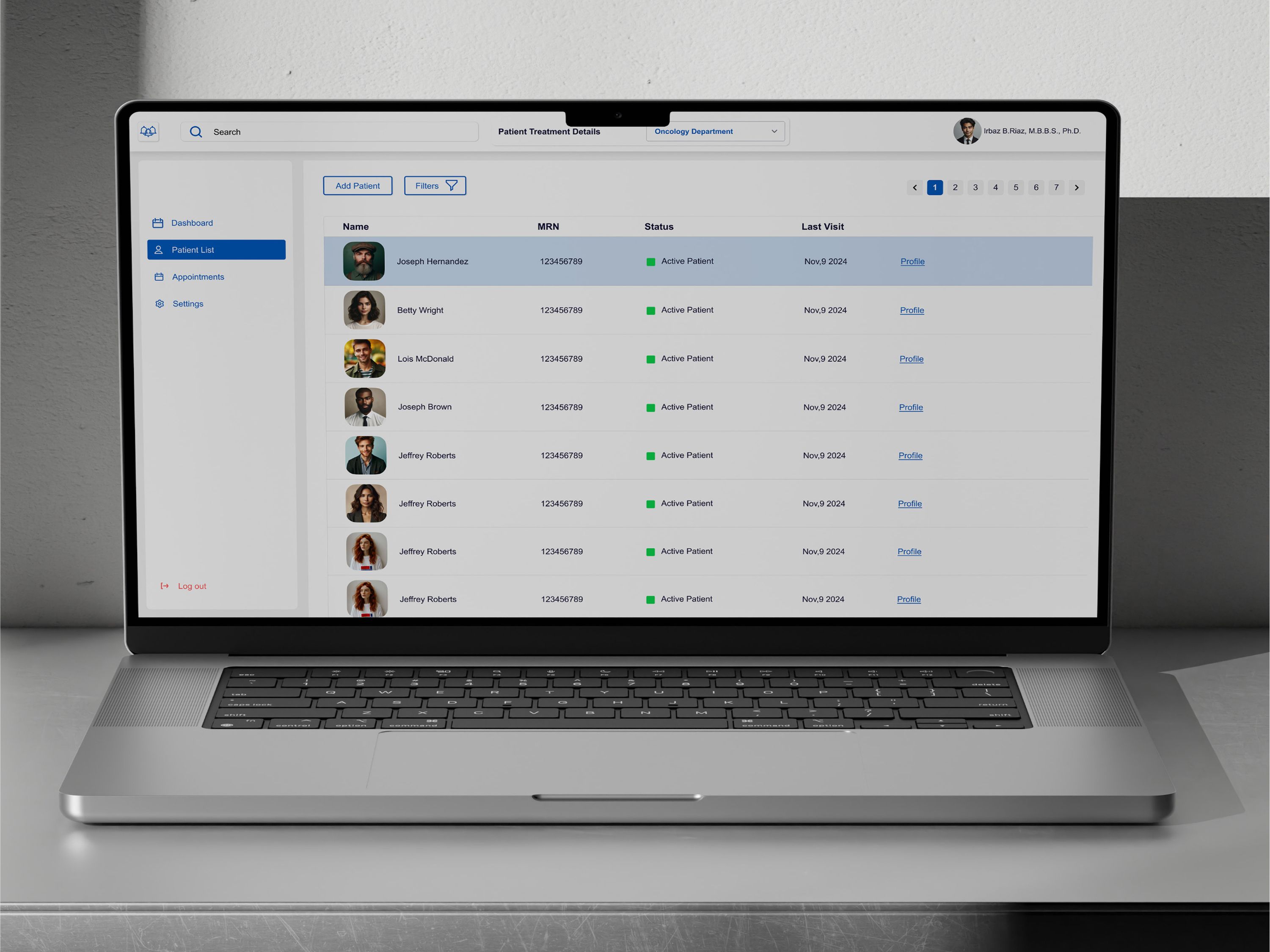This screenshot has height=952, width=1270.
Task: Open Betty Wright's Profile link
Action: (912, 310)
